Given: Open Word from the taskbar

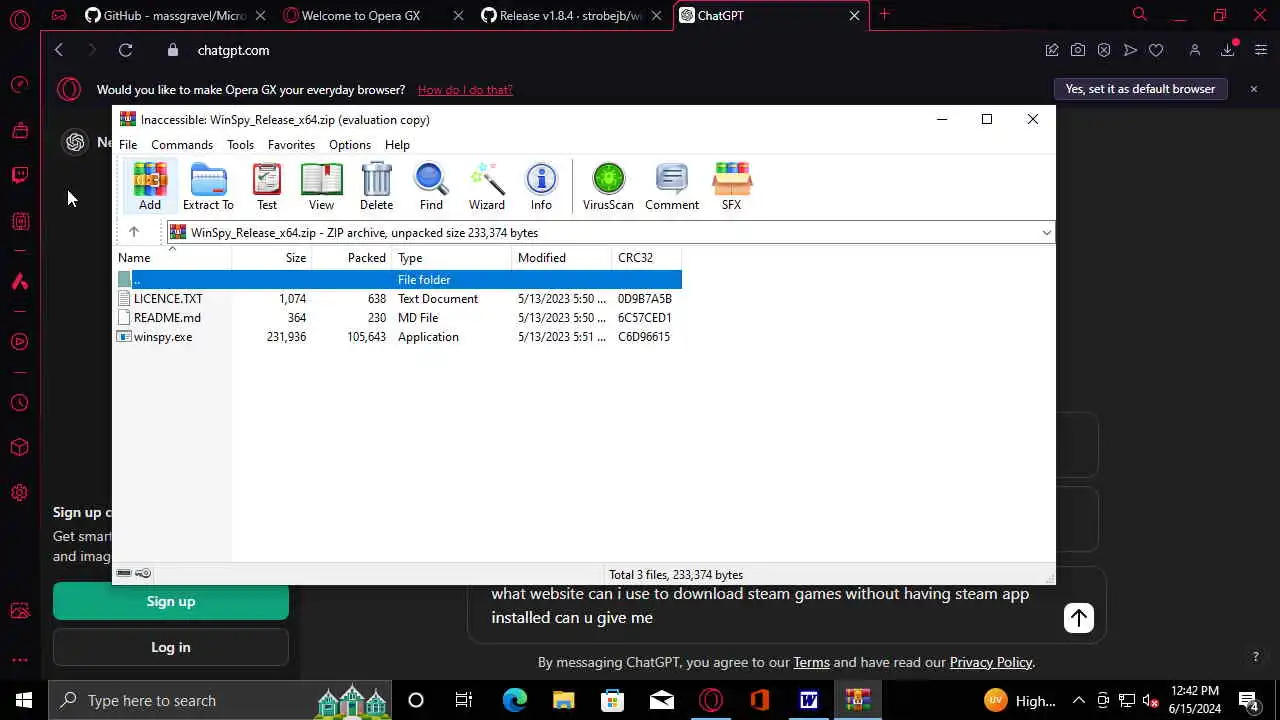Looking at the screenshot, I should coord(808,700).
